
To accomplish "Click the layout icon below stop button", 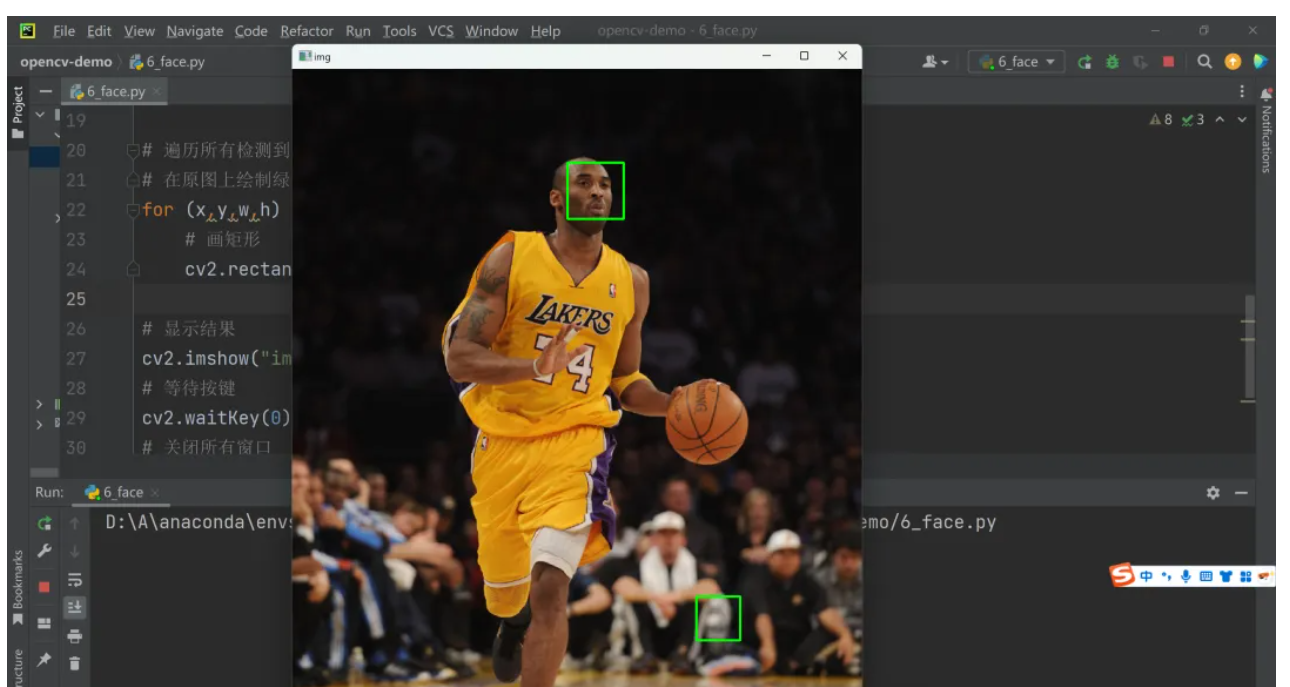I will click(45, 623).
